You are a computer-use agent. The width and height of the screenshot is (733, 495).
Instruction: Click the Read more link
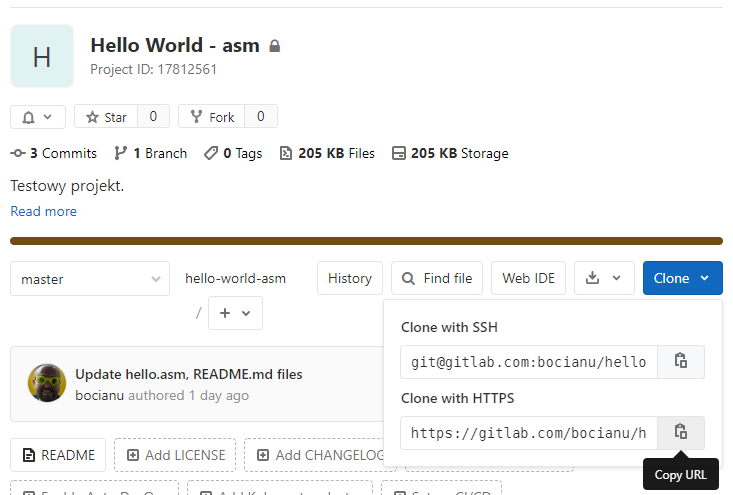[43, 211]
